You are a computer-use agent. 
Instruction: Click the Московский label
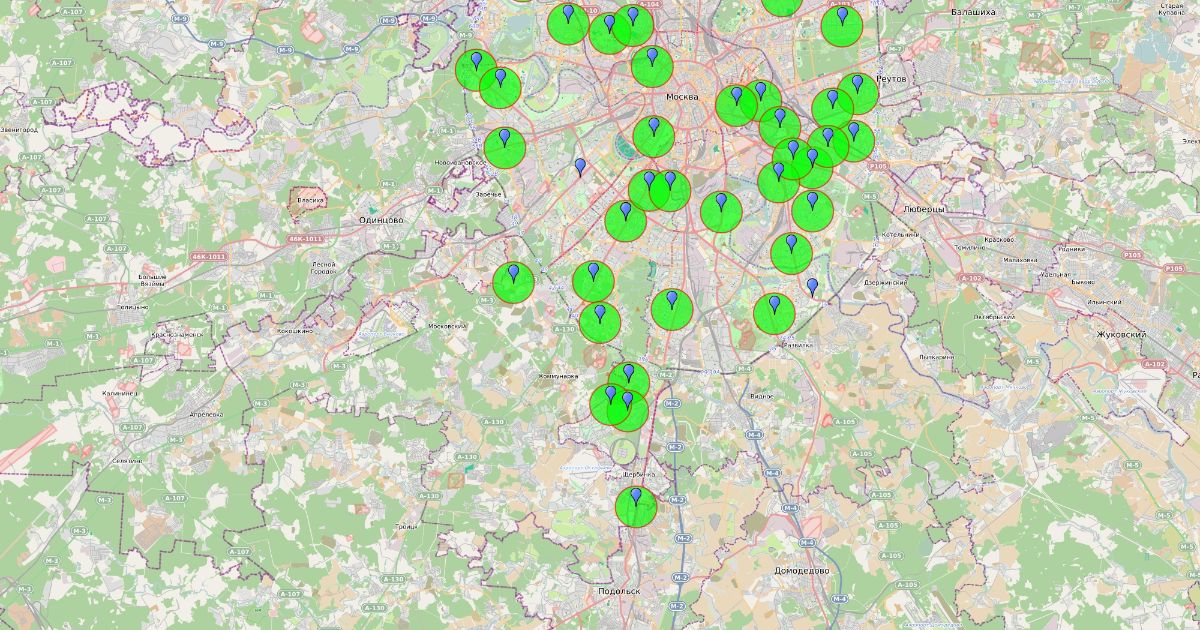click(x=447, y=326)
